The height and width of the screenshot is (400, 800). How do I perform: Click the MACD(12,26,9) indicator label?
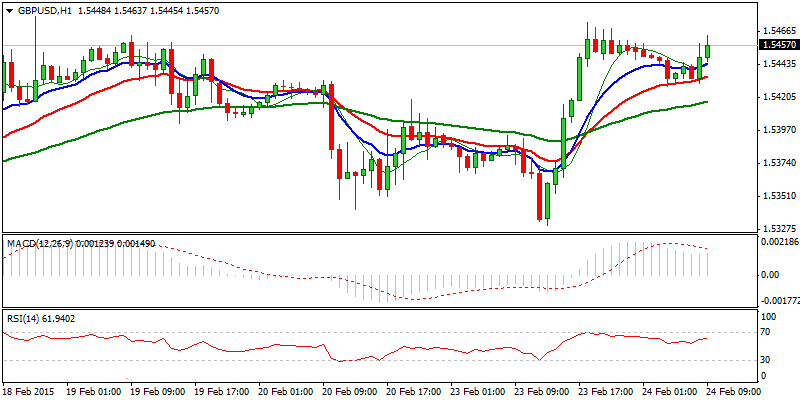tap(40, 244)
